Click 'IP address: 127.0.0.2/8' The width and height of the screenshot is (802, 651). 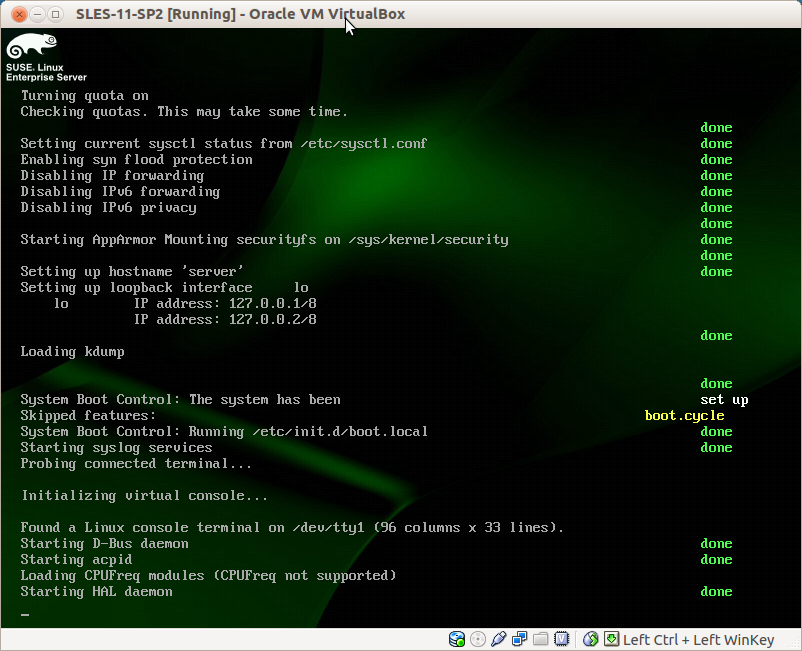tap(225, 320)
